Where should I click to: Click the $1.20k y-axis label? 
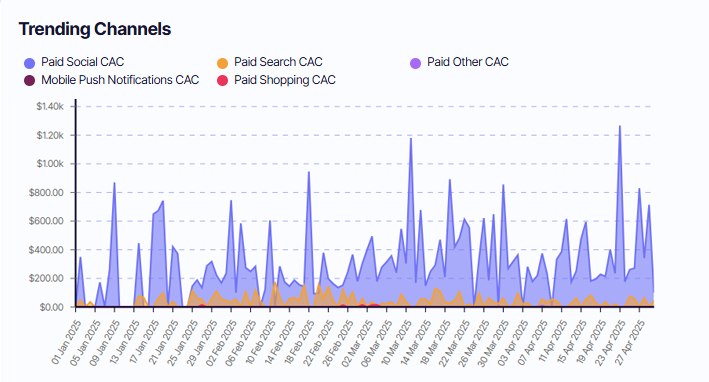pyautogui.click(x=50, y=135)
